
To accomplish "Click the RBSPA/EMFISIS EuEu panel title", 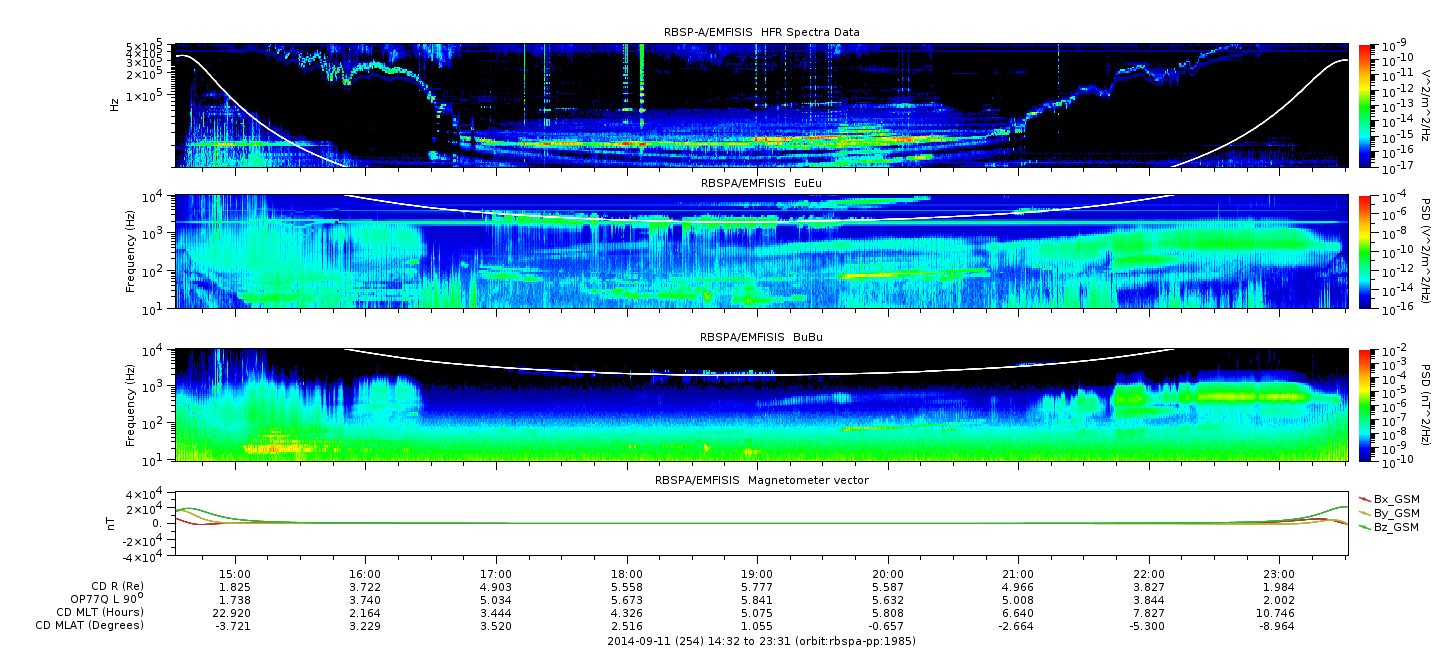I will (x=761, y=184).
